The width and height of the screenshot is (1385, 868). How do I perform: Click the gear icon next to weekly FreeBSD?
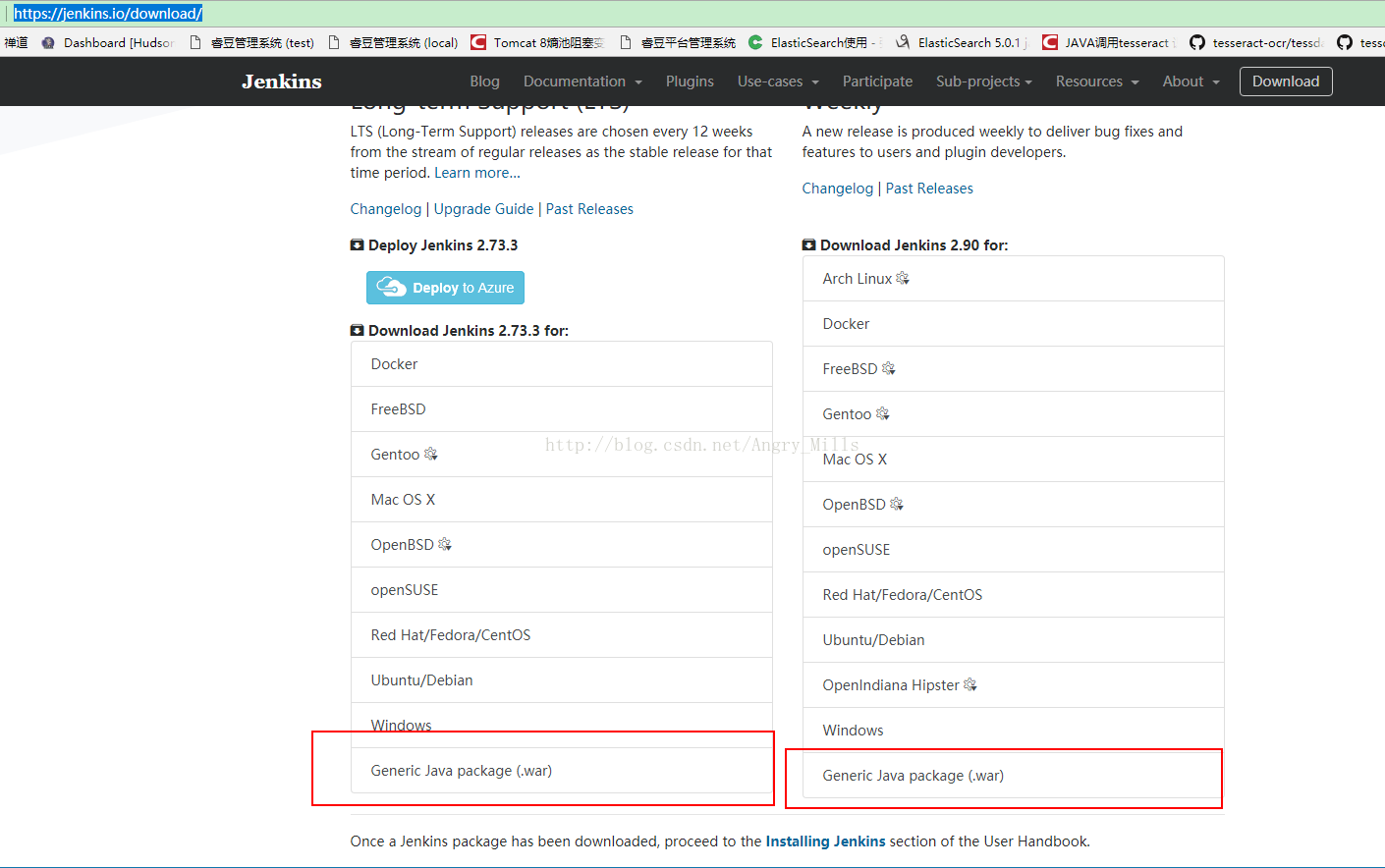point(888,368)
